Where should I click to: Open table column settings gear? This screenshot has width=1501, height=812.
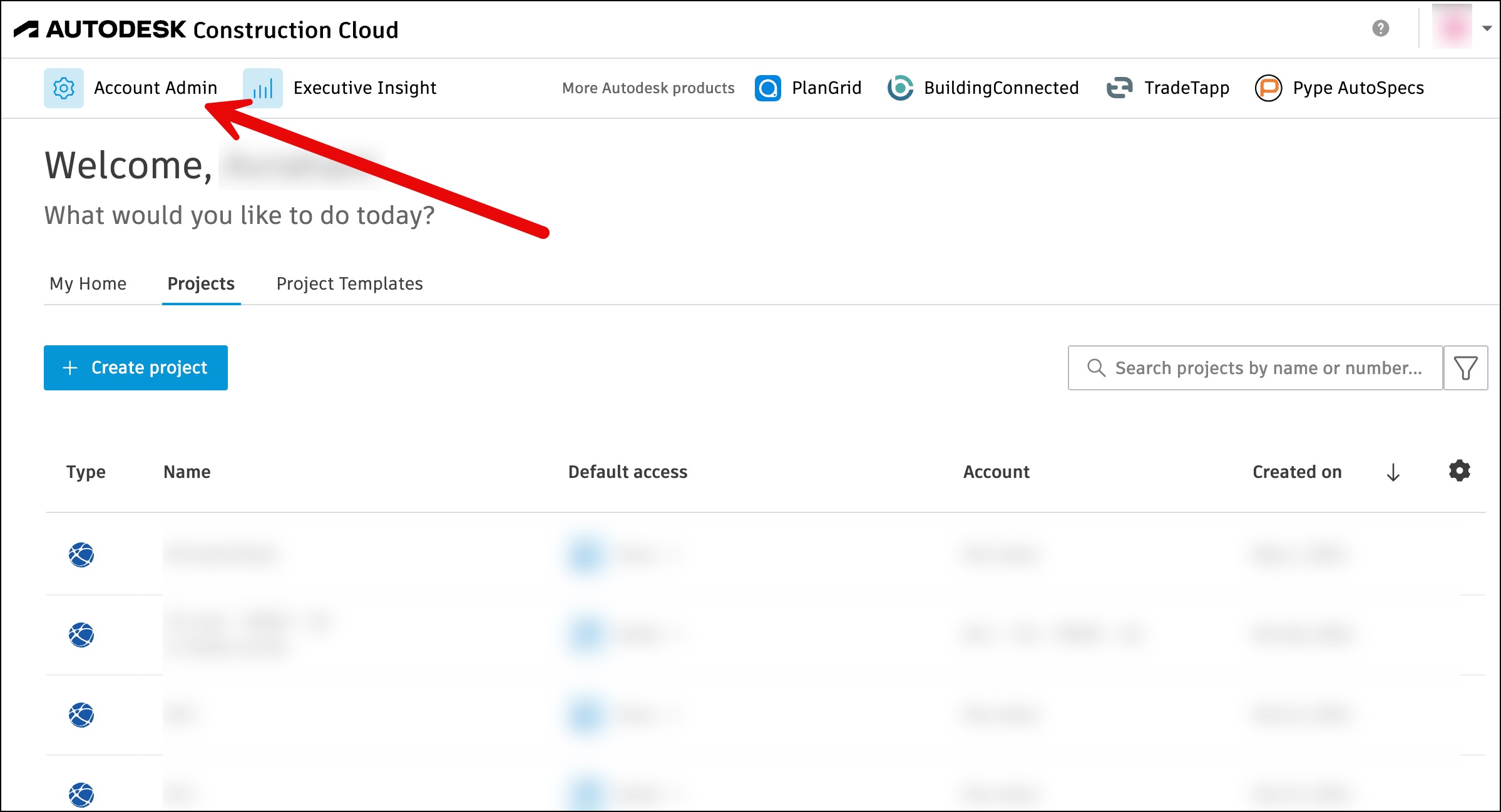pyautogui.click(x=1459, y=471)
